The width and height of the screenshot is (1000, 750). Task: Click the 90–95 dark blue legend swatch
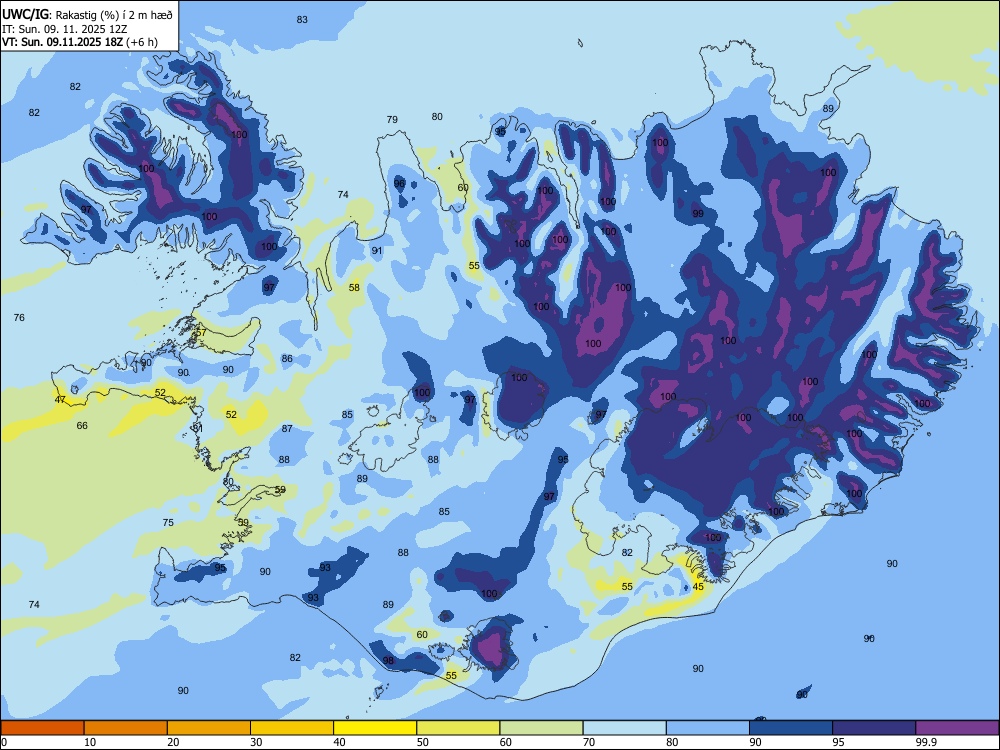(x=791, y=728)
